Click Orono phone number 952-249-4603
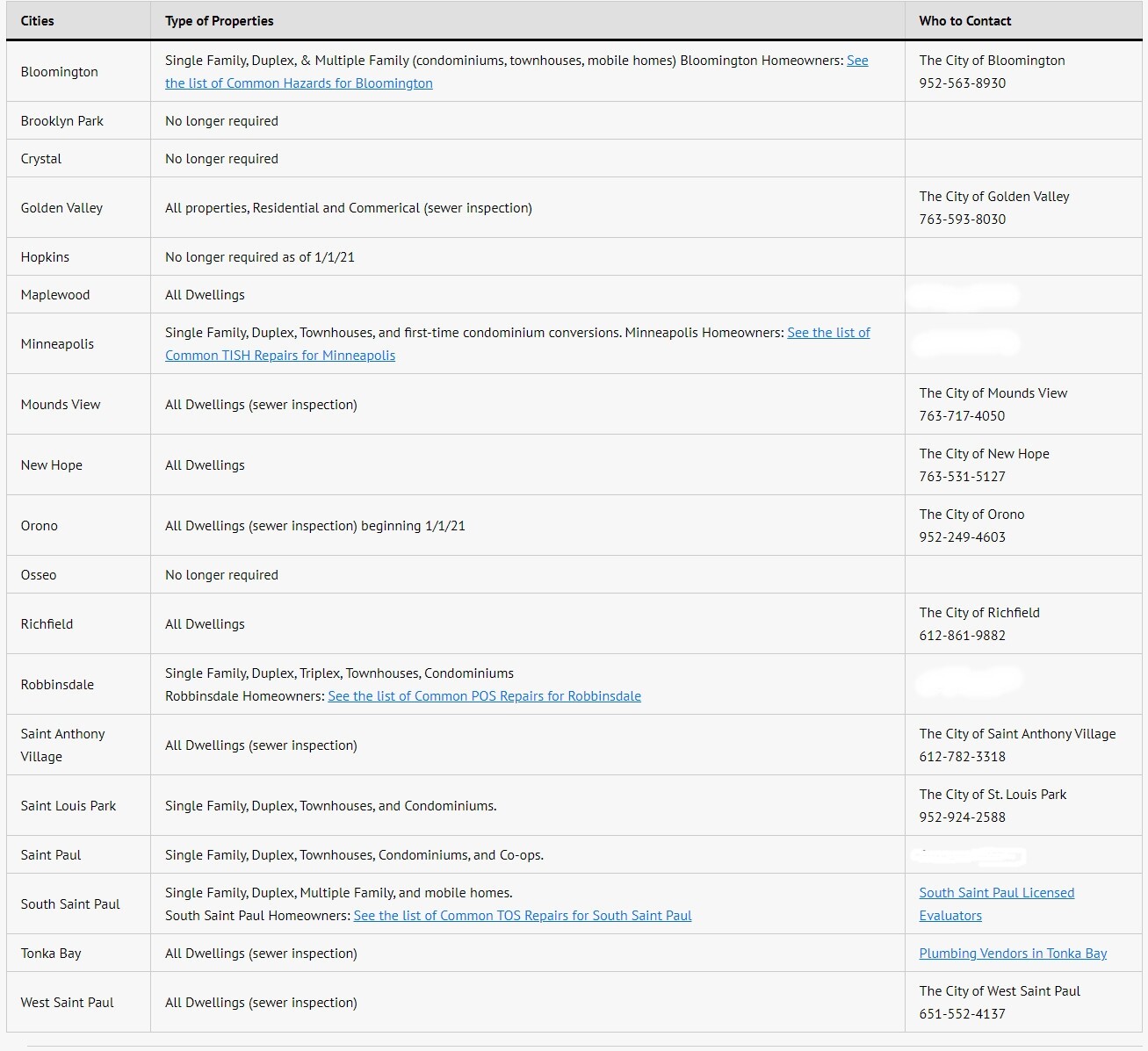The width and height of the screenshot is (1148, 1051). pyautogui.click(x=963, y=537)
